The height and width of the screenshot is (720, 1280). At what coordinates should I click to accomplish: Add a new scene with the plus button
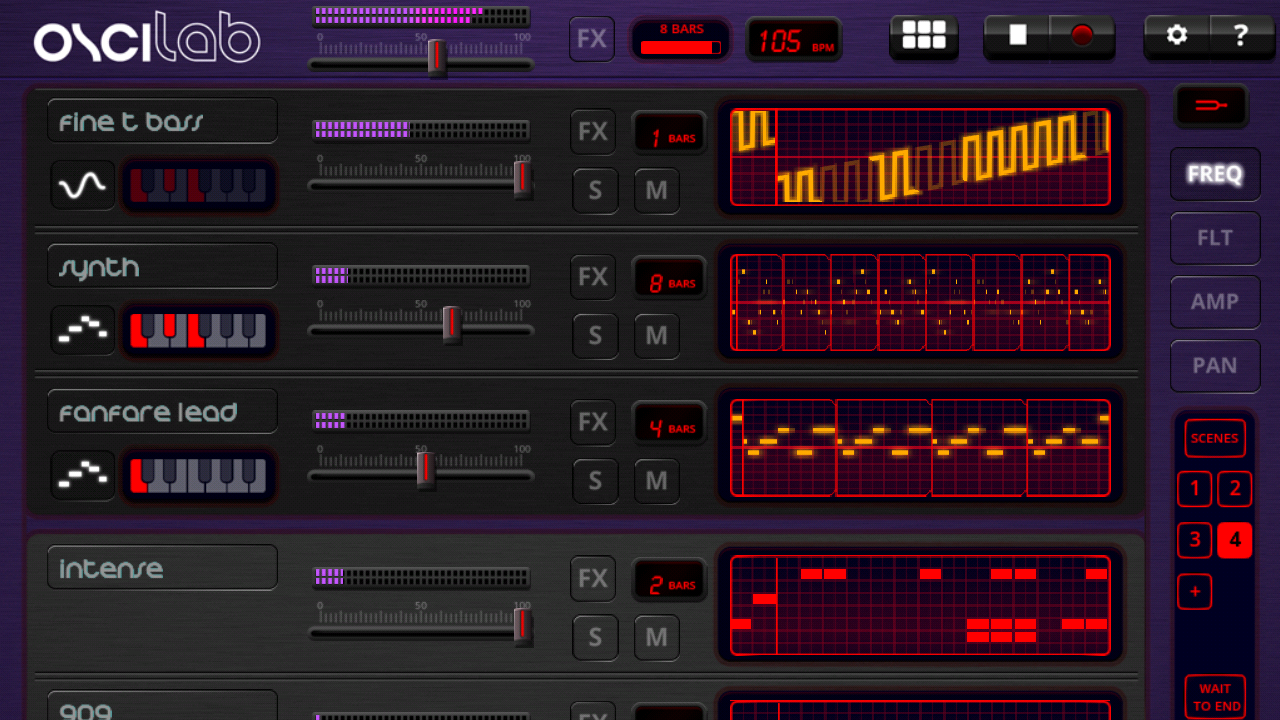point(1194,592)
